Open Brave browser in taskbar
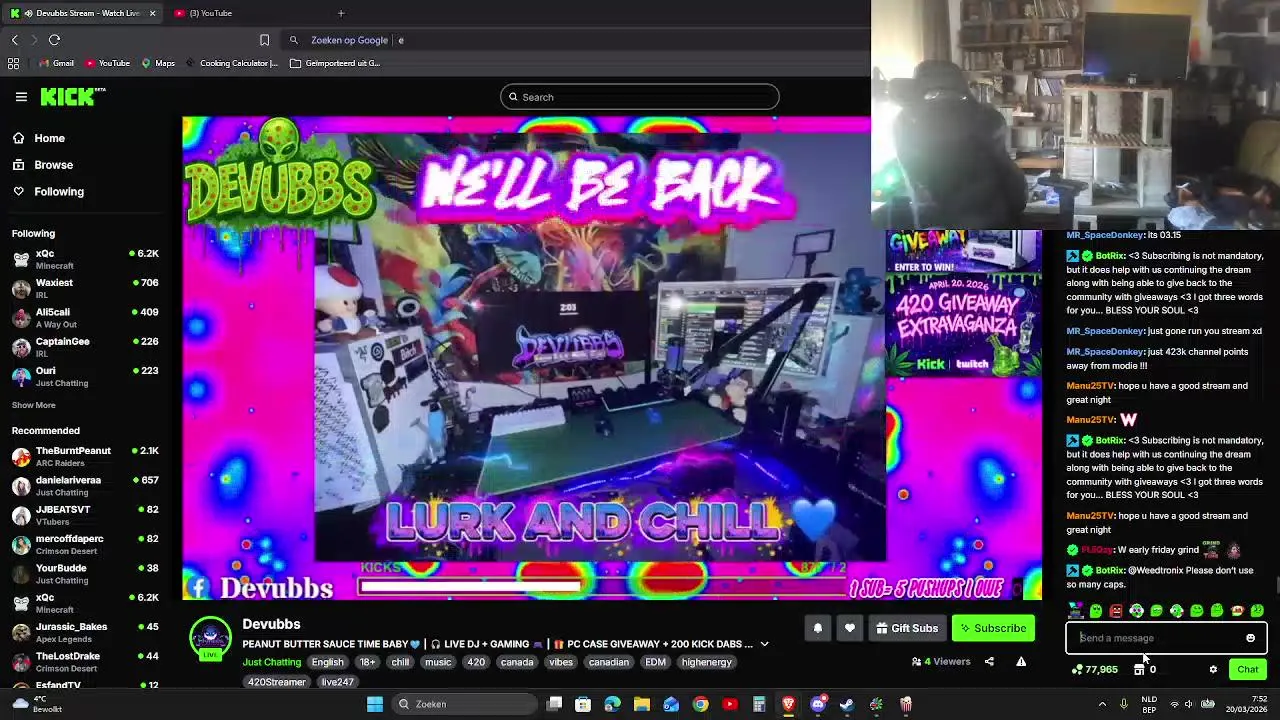The width and height of the screenshot is (1280, 720). [x=788, y=704]
